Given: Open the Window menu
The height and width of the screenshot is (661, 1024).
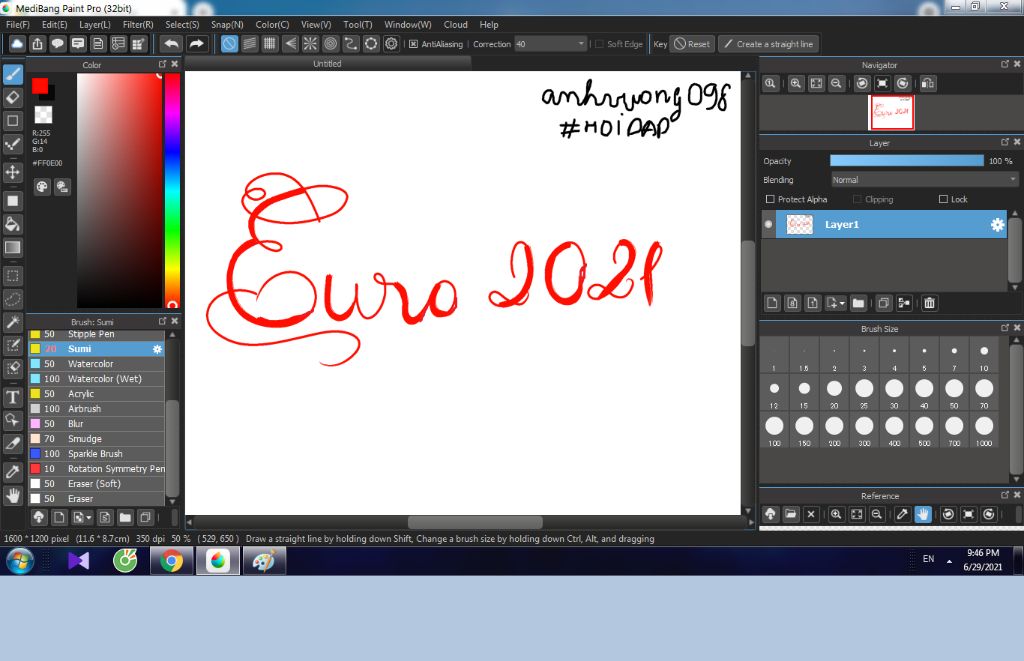Looking at the screenshot, I should (408, 25).
